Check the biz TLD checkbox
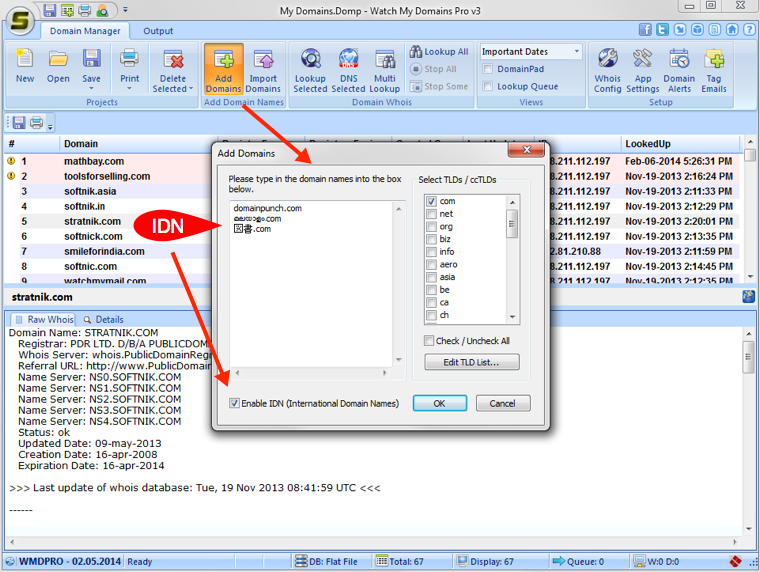Viewport: 760px width, 572px height. [x=431, y=239]
